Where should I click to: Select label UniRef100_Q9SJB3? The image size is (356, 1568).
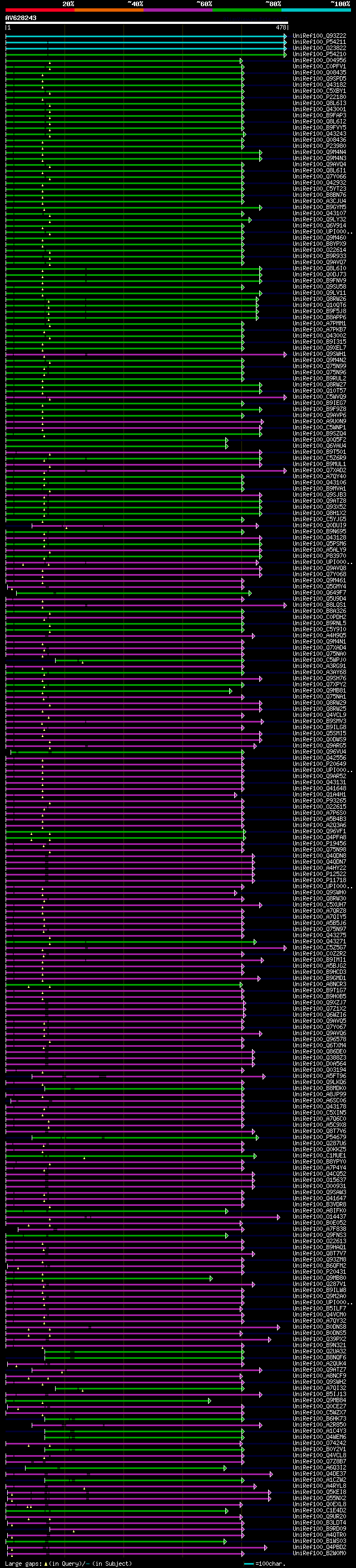(x=319, y=494)
